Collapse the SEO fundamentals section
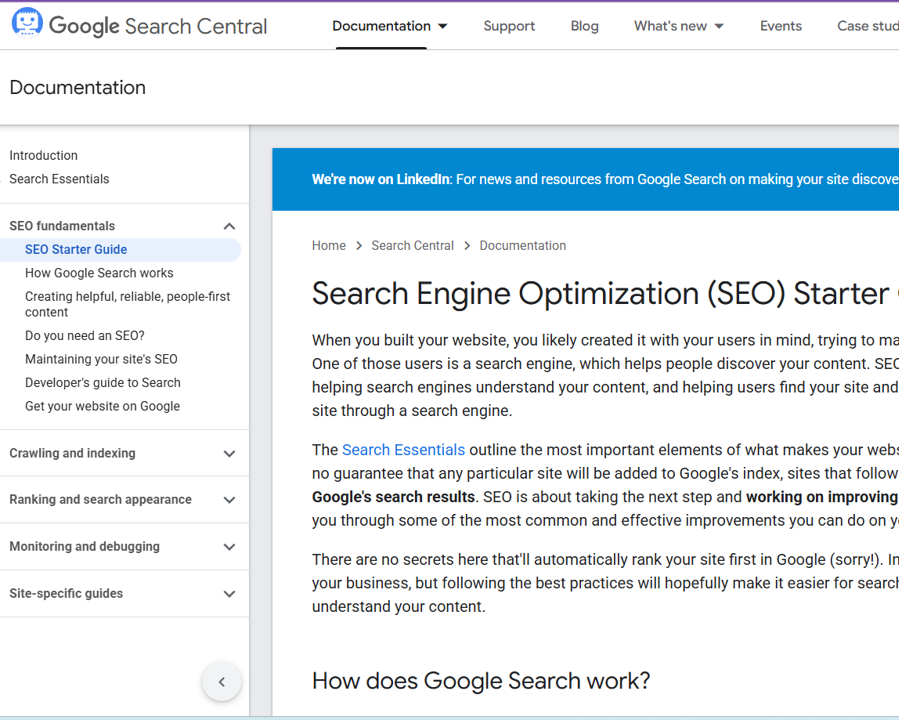Screen dimensions: 899x720 click(x=229, y=226)
